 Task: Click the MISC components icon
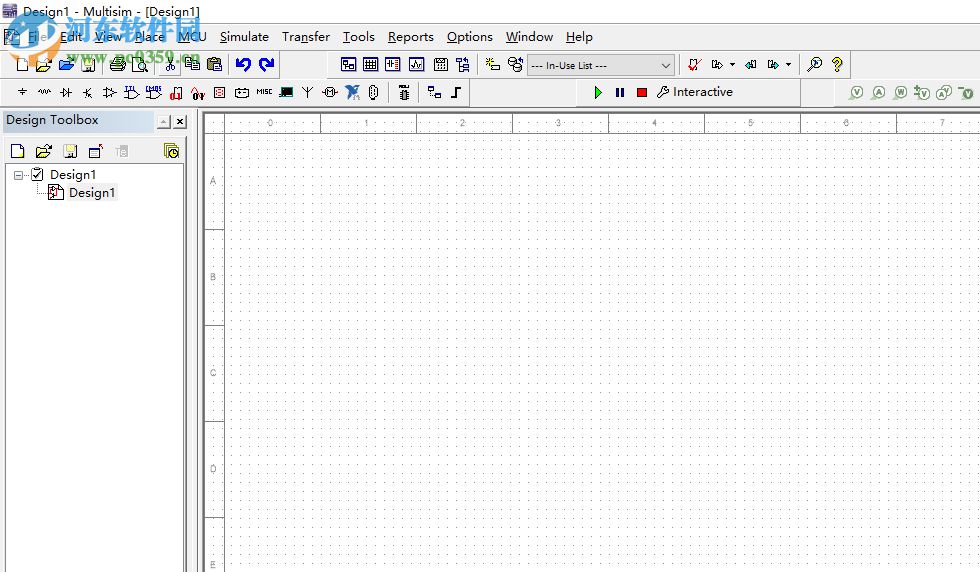(x=264, y=92)
